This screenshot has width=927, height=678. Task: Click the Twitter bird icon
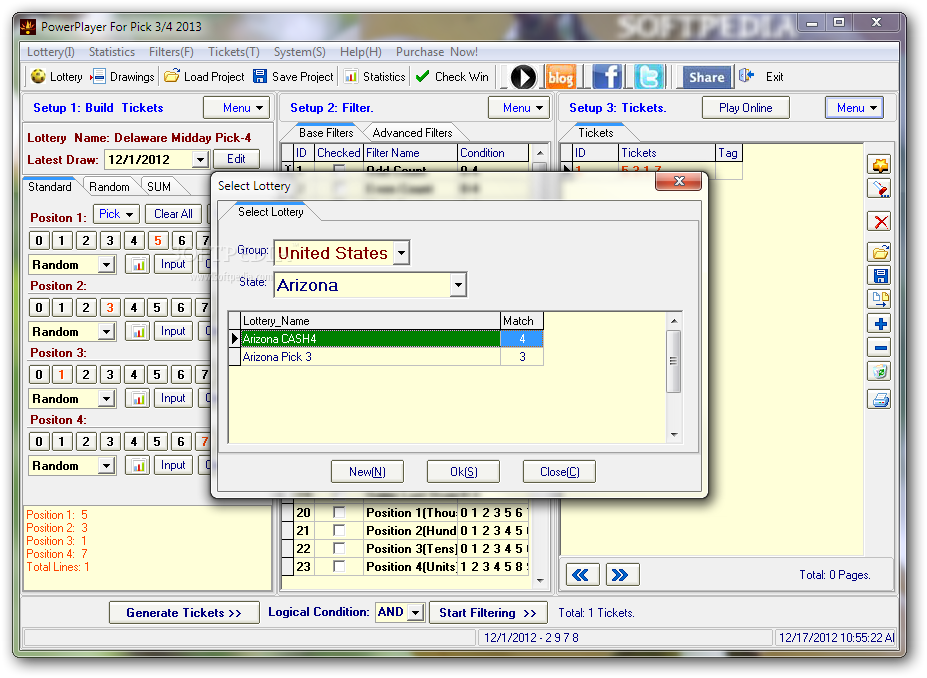tap(649, 77)
